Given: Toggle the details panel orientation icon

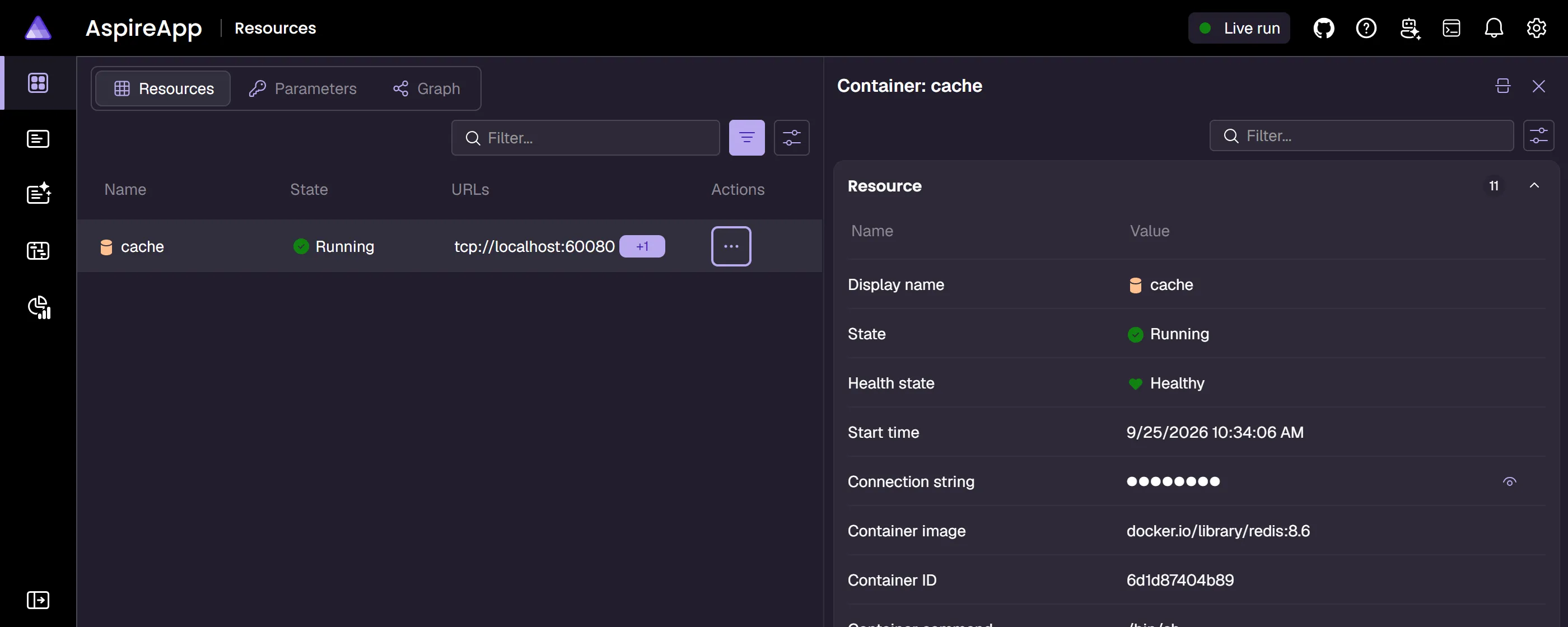Looking at the screenshot, I should coord(1502,86).
